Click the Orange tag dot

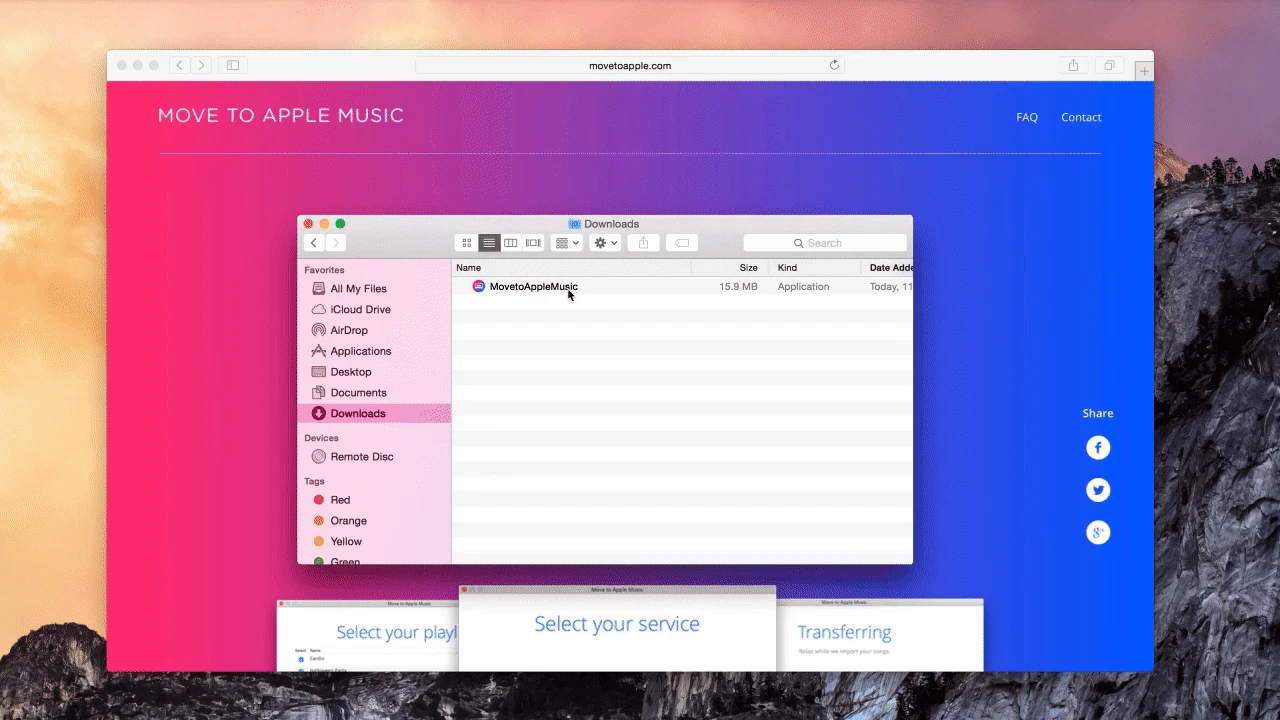click(319, 521)
